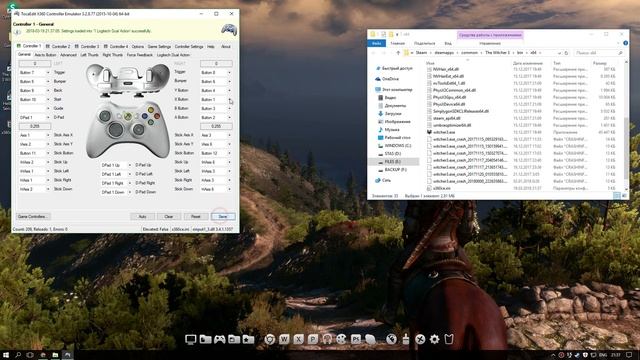Open the taskbar search icon
640x360 pixels.
[x=18, y=355]
